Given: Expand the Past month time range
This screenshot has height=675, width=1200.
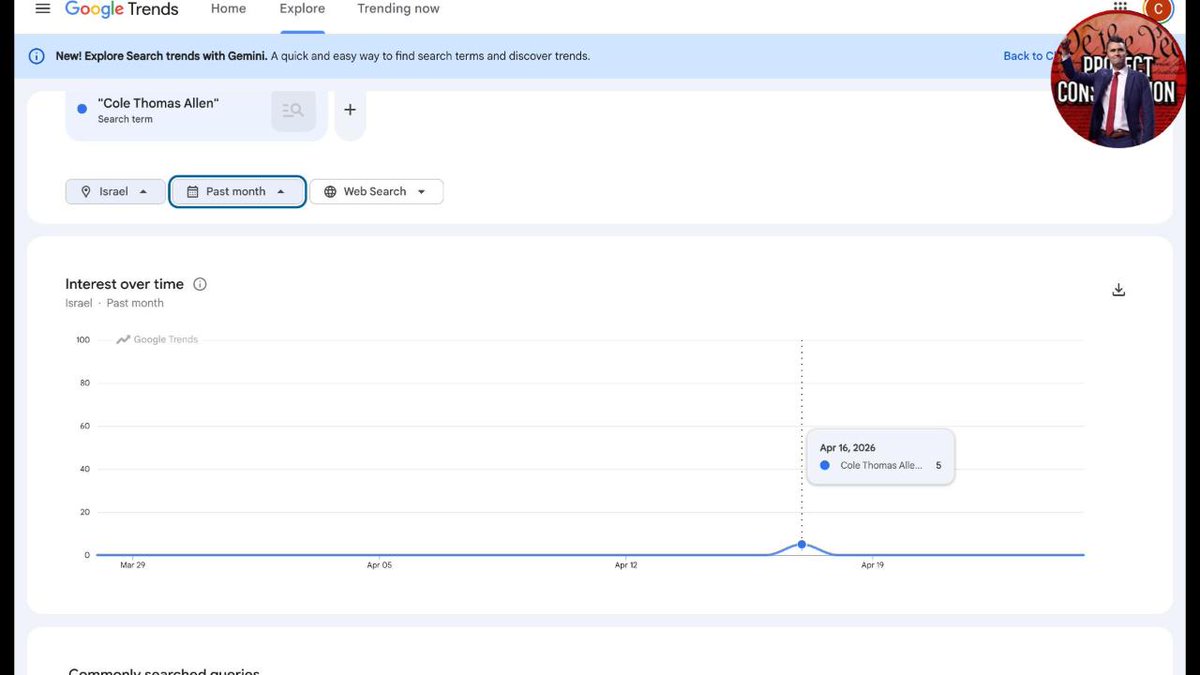Looking at the screenshot, I should click(x=237, y=191).
